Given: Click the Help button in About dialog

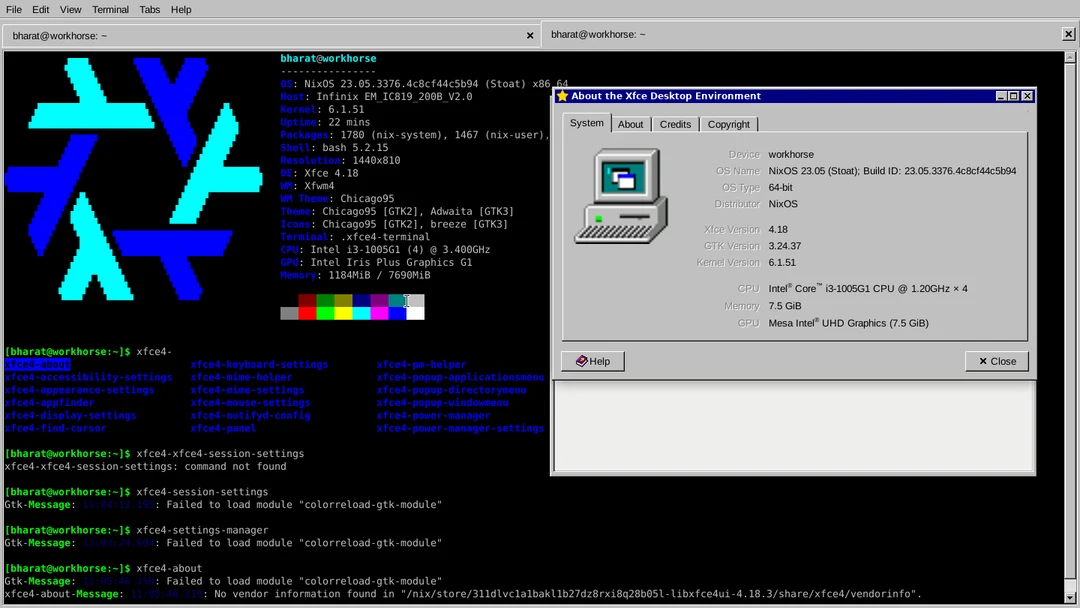Looking at the screenshot, I should [592, 361].
